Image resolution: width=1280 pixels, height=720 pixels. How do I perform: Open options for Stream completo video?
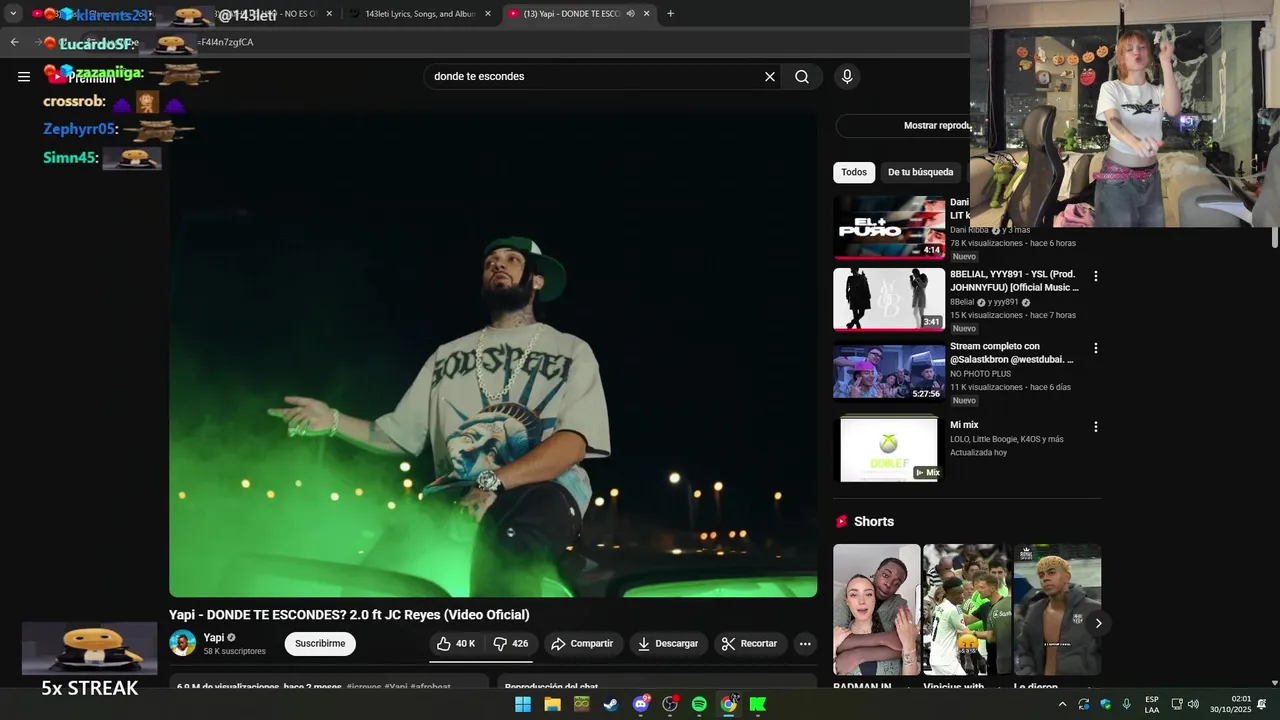click(1095, 348)
